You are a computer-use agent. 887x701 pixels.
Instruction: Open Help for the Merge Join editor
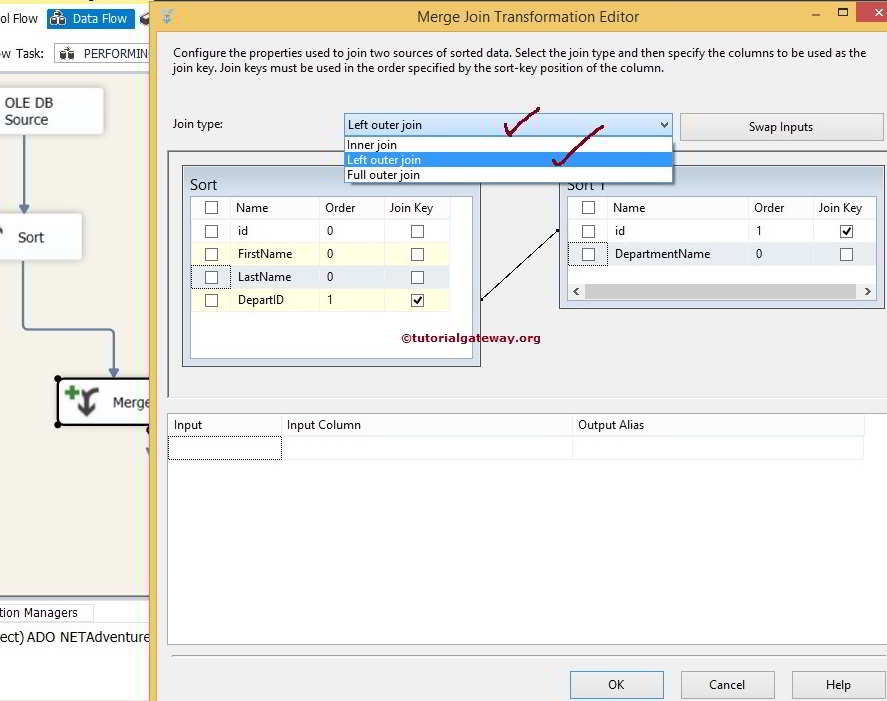click(837, 684)
